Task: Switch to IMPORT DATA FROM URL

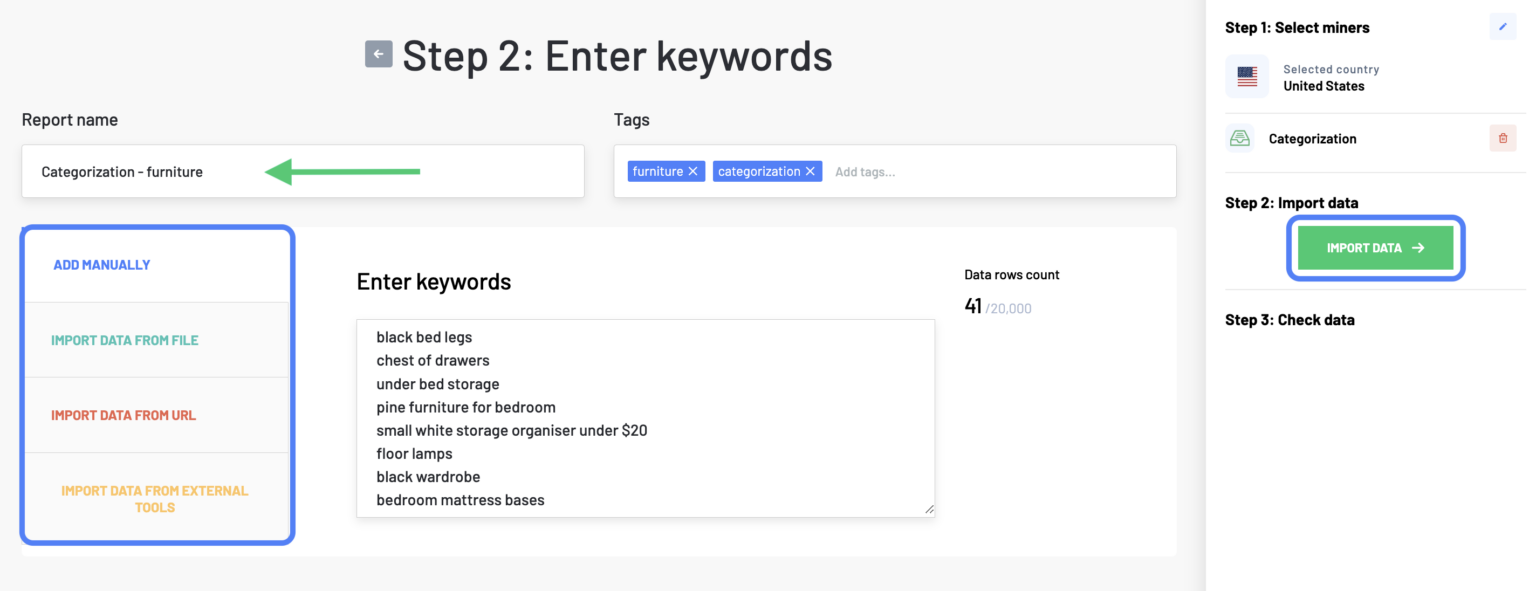Action: 124,414
